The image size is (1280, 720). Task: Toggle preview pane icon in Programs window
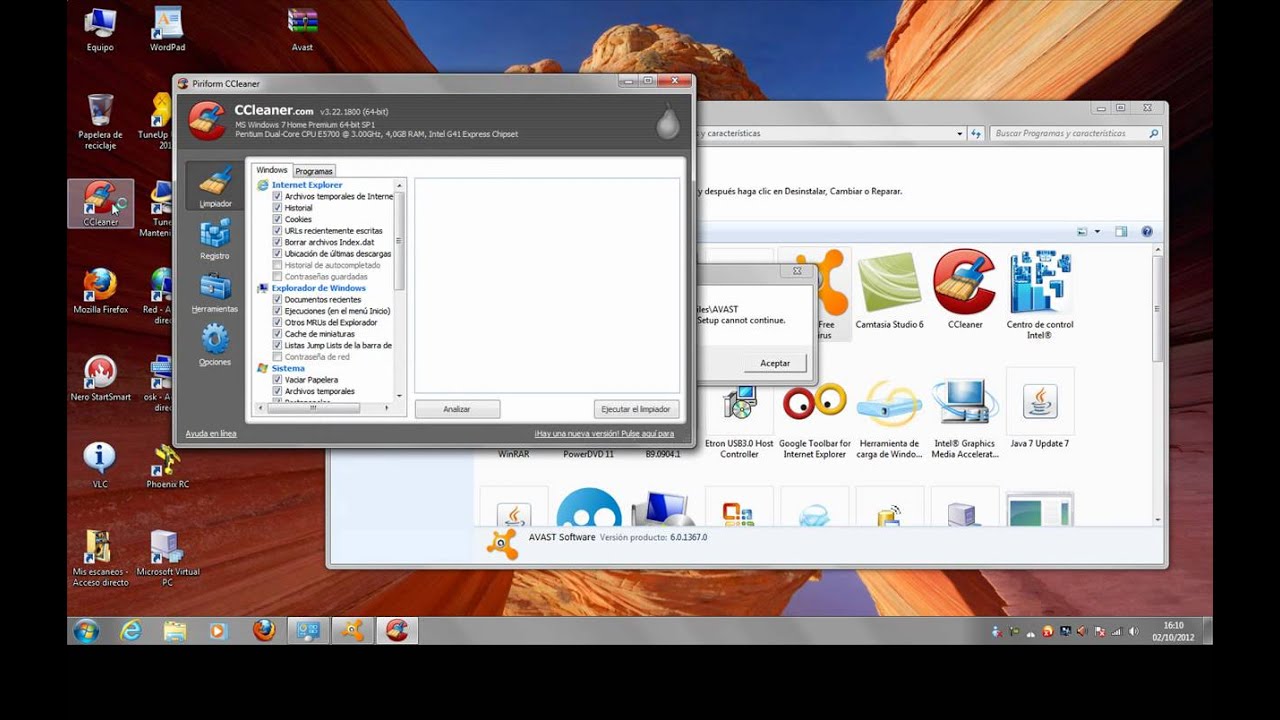[1121, 231]
